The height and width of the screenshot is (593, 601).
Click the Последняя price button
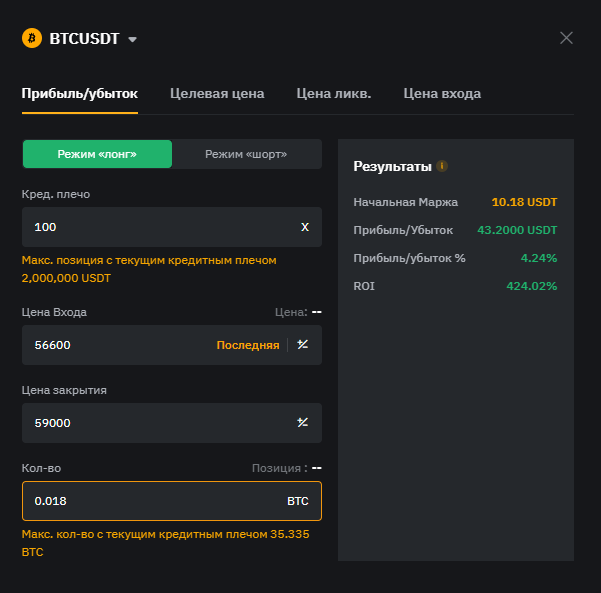(248, 345)
